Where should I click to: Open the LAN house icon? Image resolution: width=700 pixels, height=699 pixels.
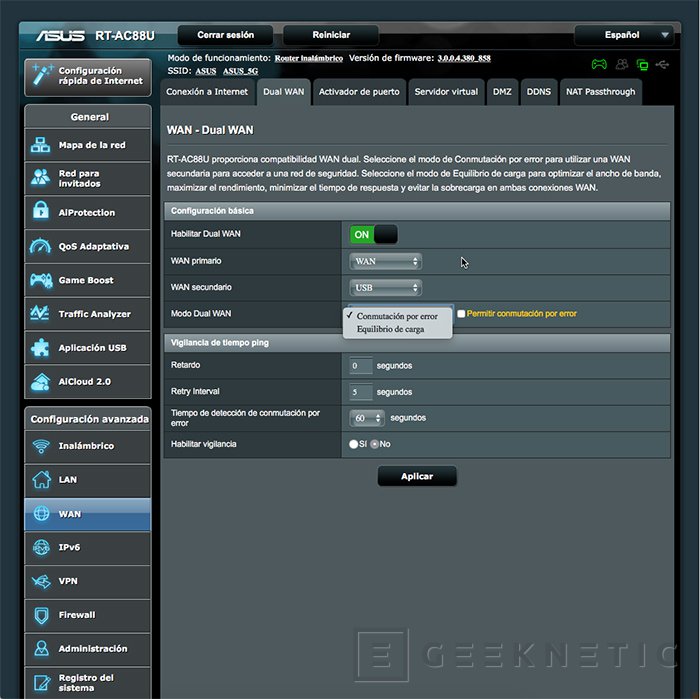42,479
